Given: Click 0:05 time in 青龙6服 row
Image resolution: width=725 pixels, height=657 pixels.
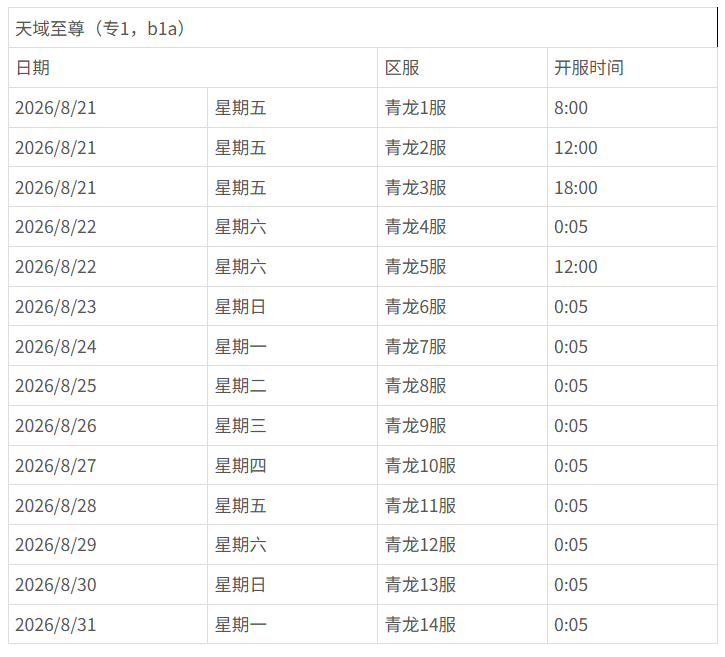Looking at the screenshot, I should 571,307.
